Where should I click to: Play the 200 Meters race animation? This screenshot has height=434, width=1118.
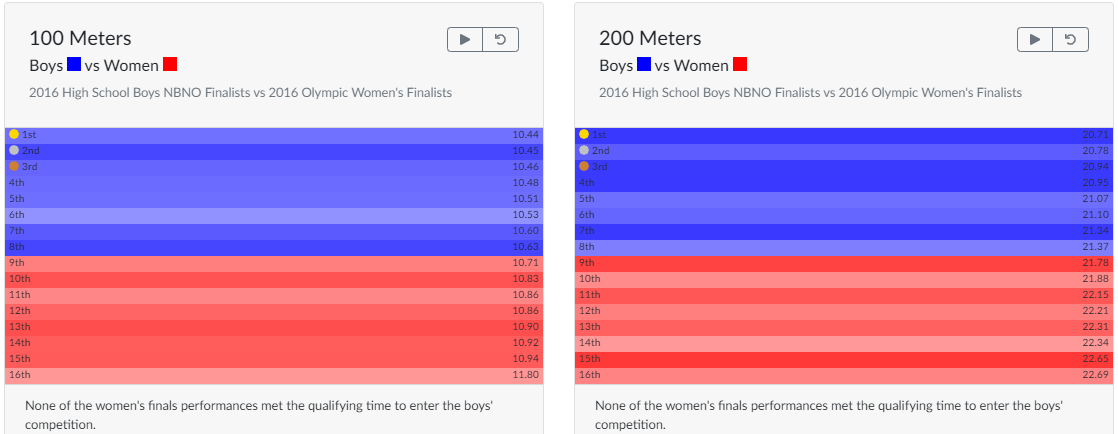coord(1035,39)
